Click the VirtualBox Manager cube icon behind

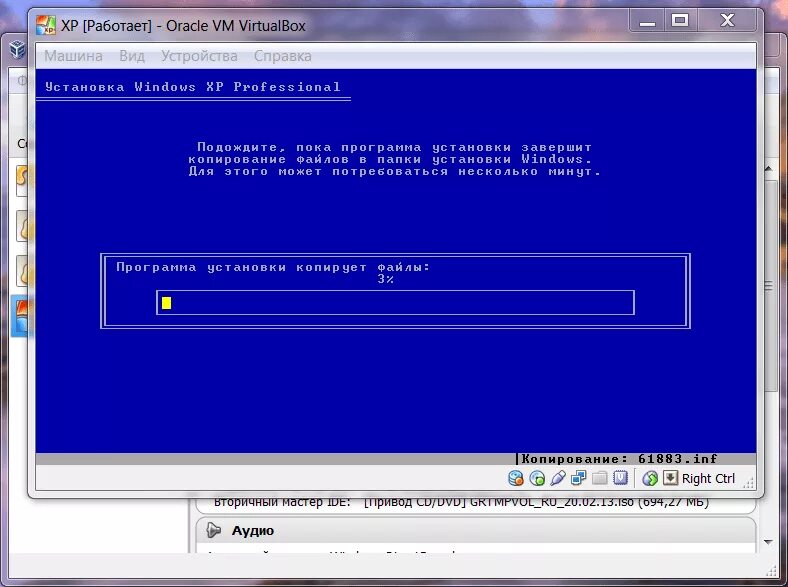pos(17,49)
